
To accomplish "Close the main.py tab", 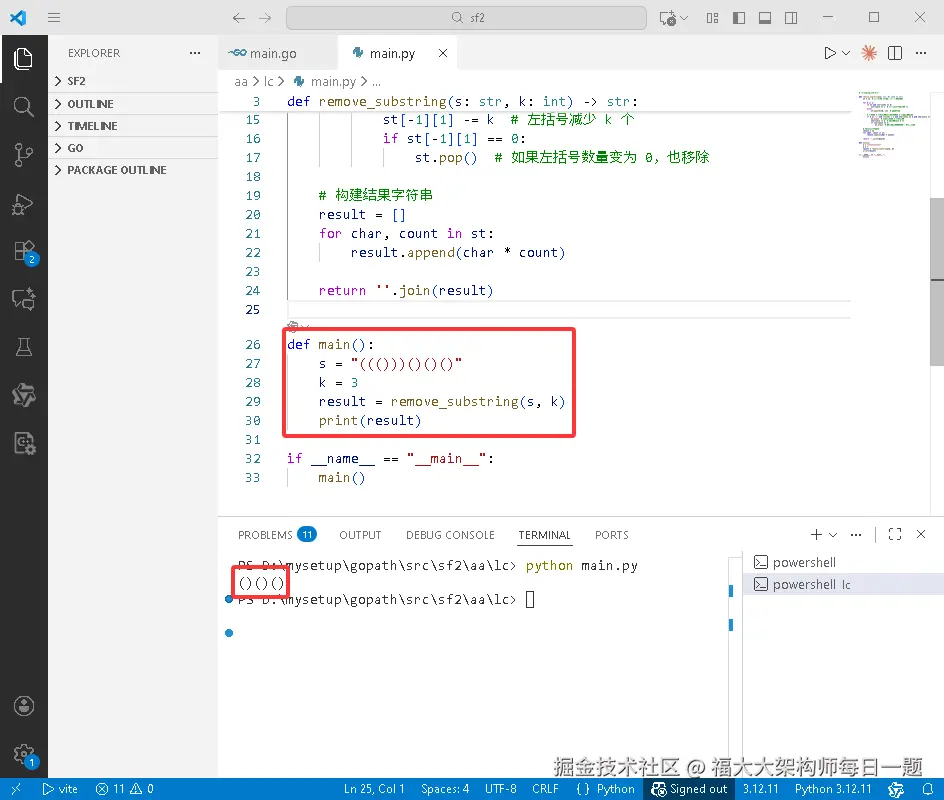I will click(443, 53).
